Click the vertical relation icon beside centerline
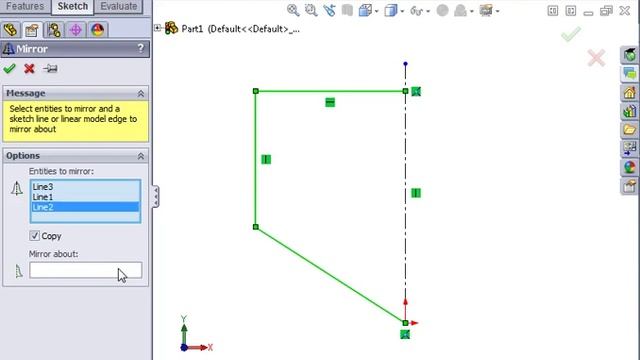The height and width of the screenshot is (360, 640). pyautogui.click(x=416, y=193)
